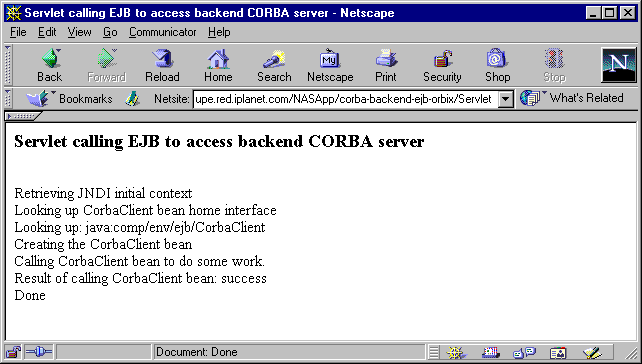Click the security padlock status icon
Image resolution: width=642 pixels, height=364 pixels.
coord(13,352)
